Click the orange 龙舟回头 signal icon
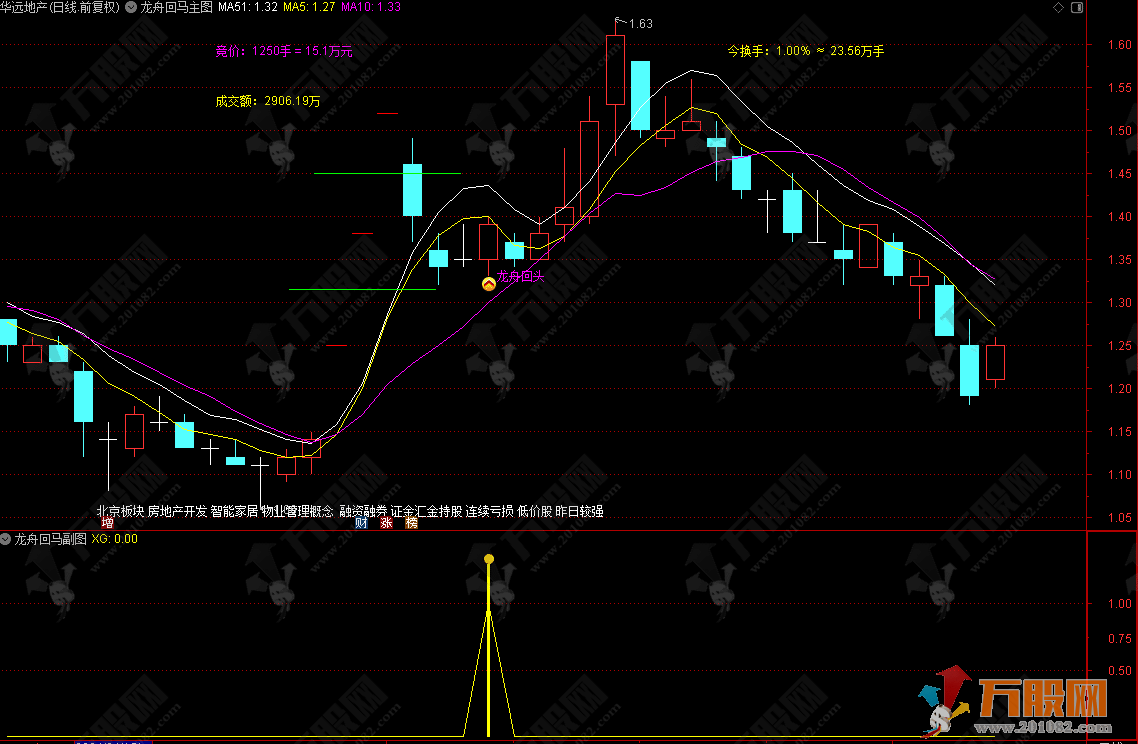 [489, 284]
